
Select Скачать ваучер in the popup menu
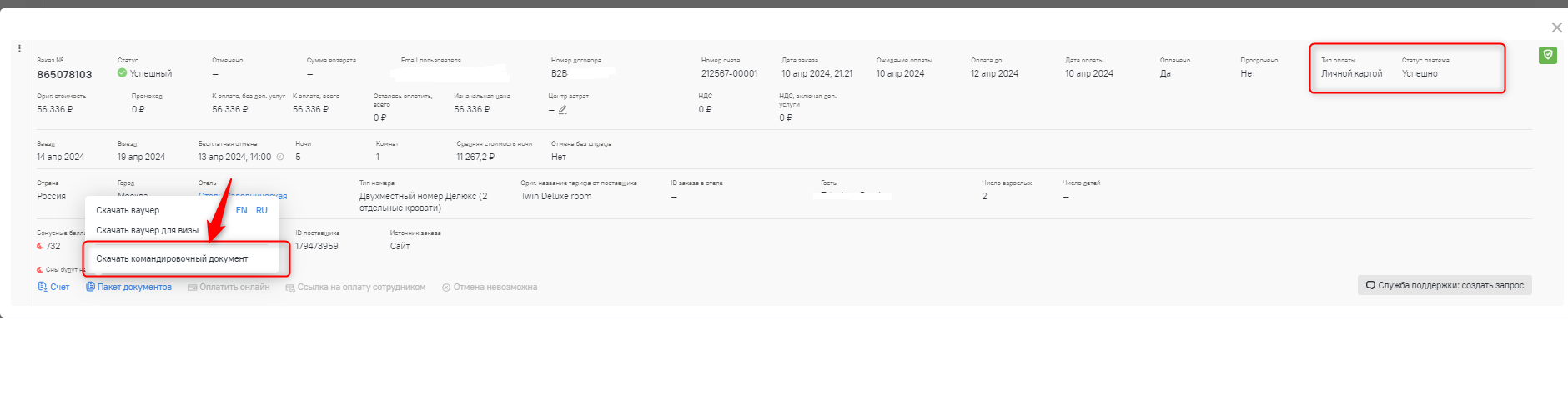[128, 210]
